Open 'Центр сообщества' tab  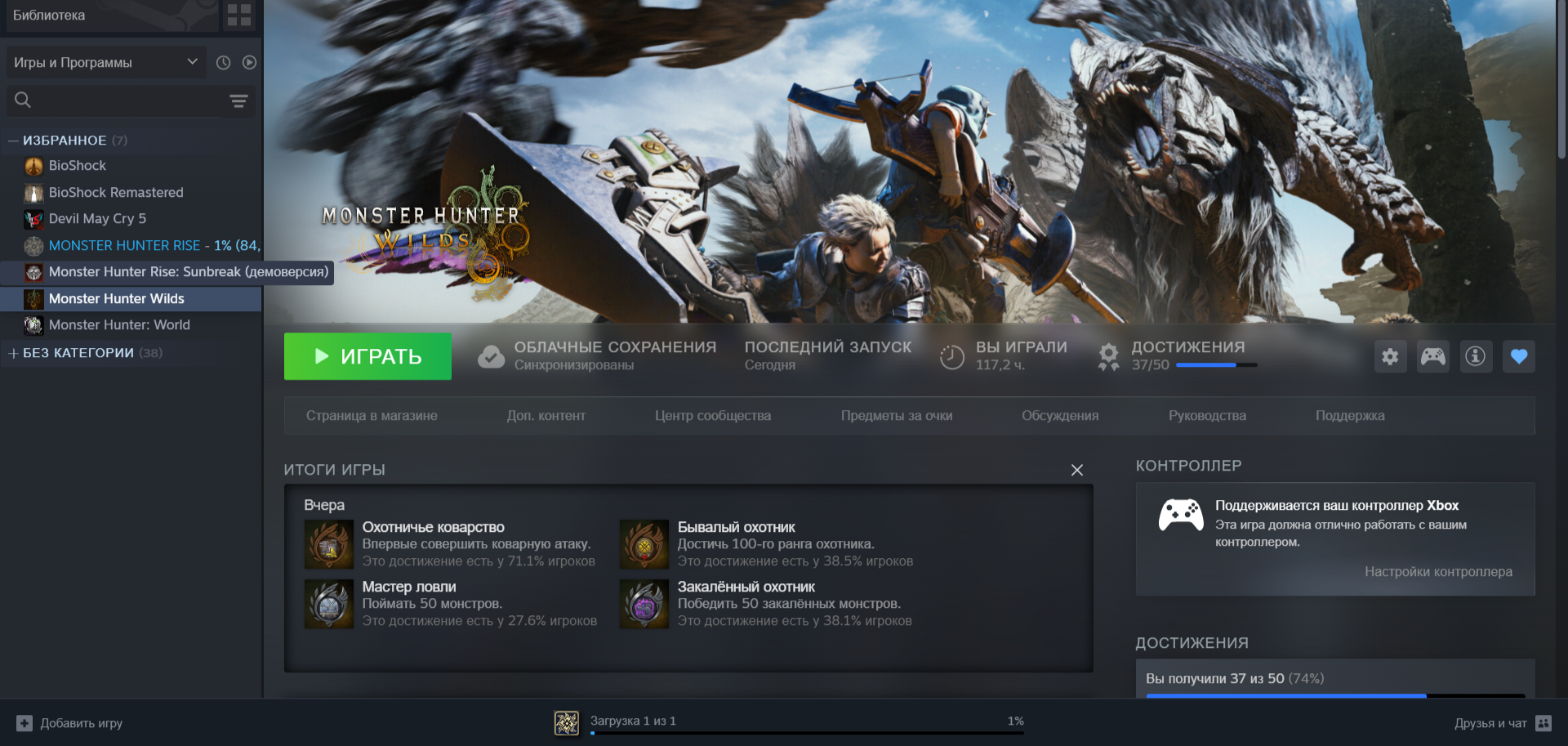(x=713, y=416)
